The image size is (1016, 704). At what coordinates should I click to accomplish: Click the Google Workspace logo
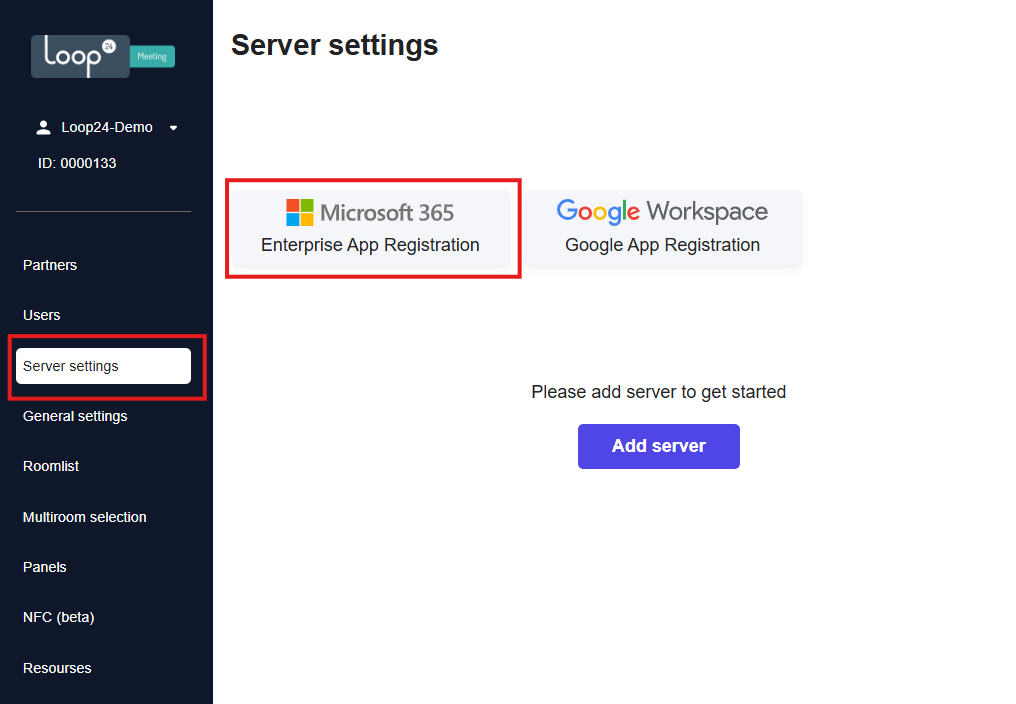662,212
